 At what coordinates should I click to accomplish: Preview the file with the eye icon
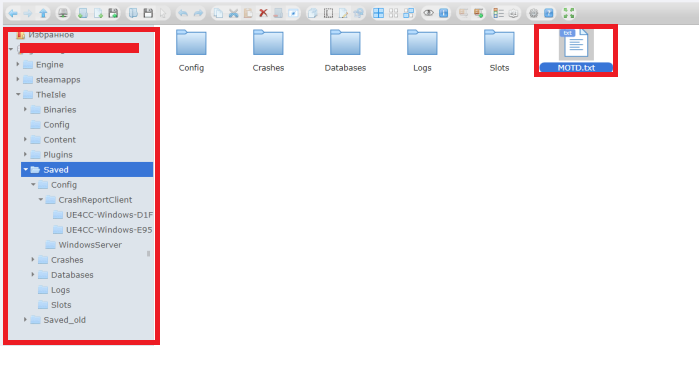click(x=429, y=13)
